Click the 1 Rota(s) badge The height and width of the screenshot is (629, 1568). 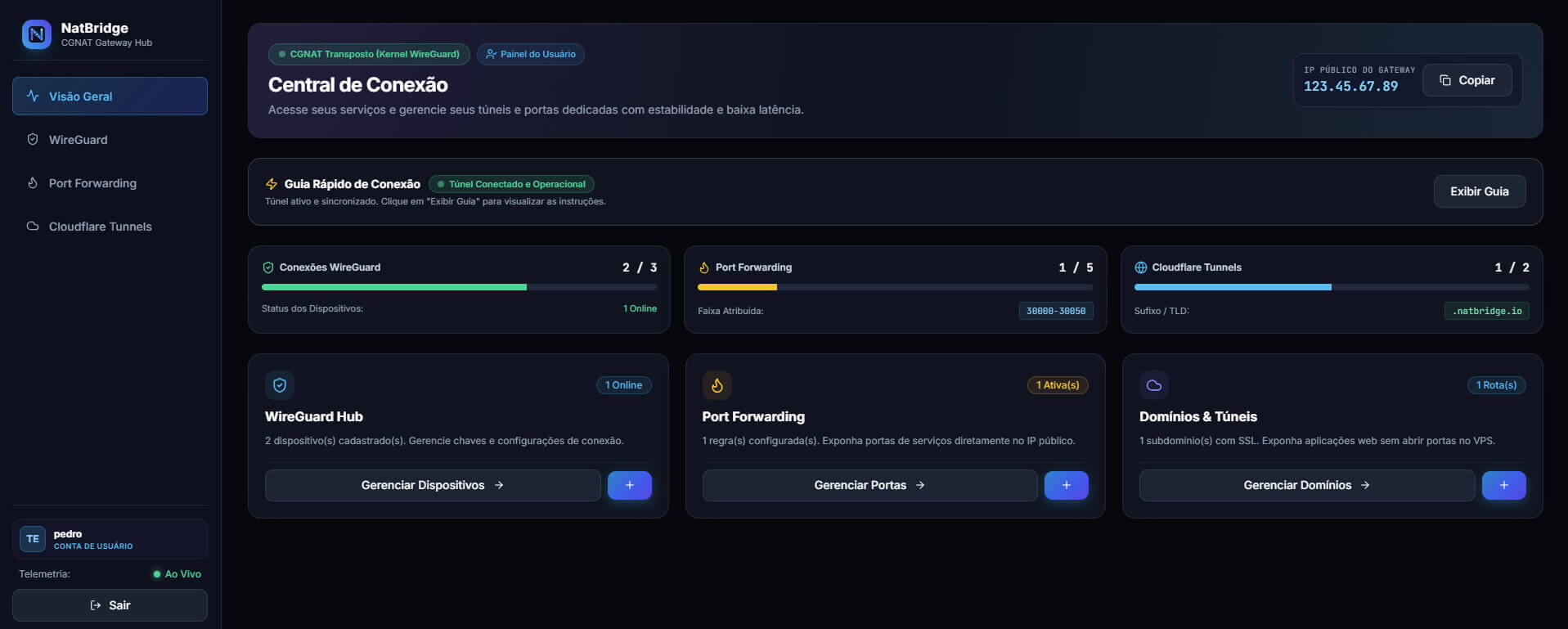[1497, 385]
